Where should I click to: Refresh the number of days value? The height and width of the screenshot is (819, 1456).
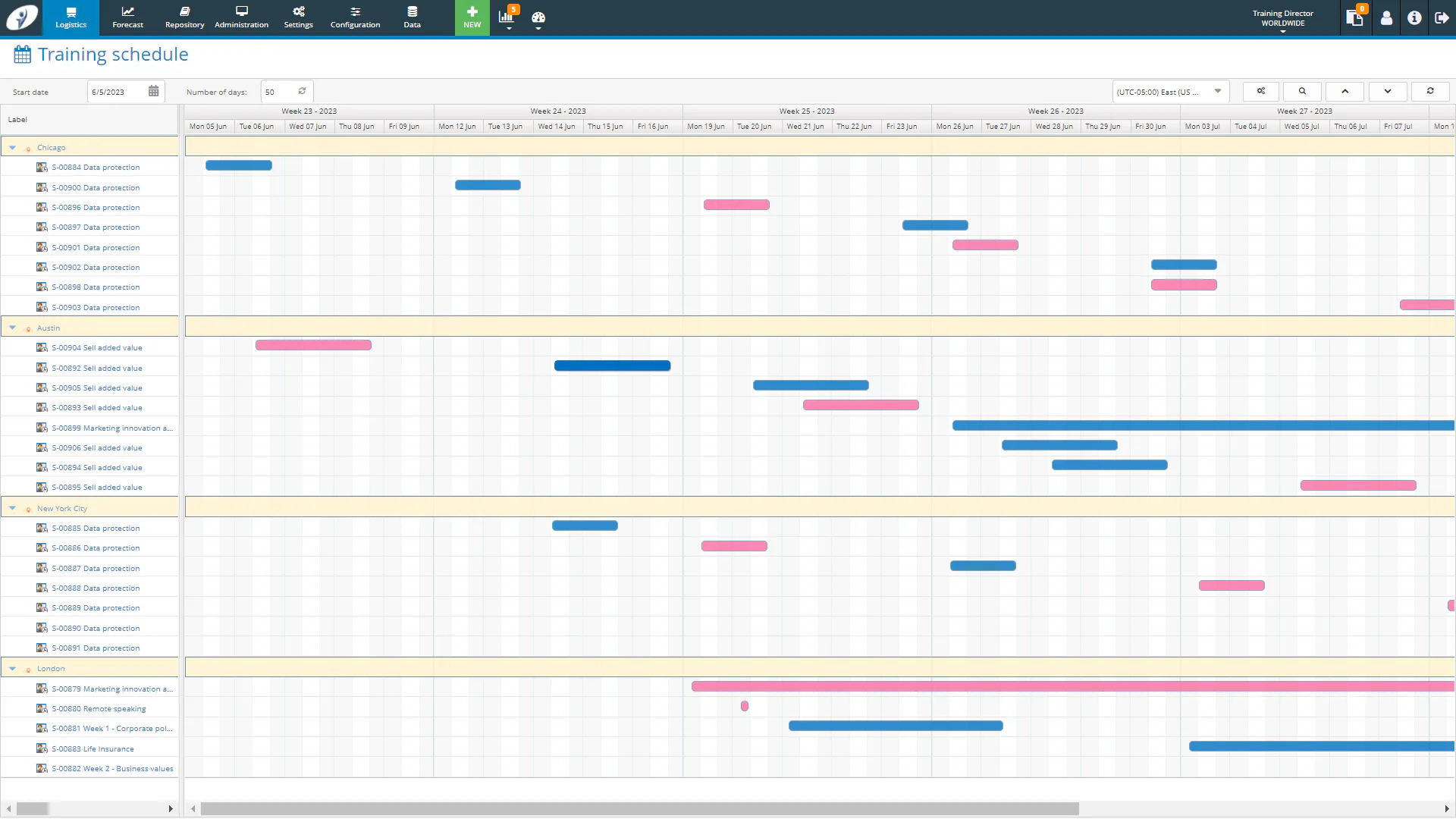(x=302, y=91)
